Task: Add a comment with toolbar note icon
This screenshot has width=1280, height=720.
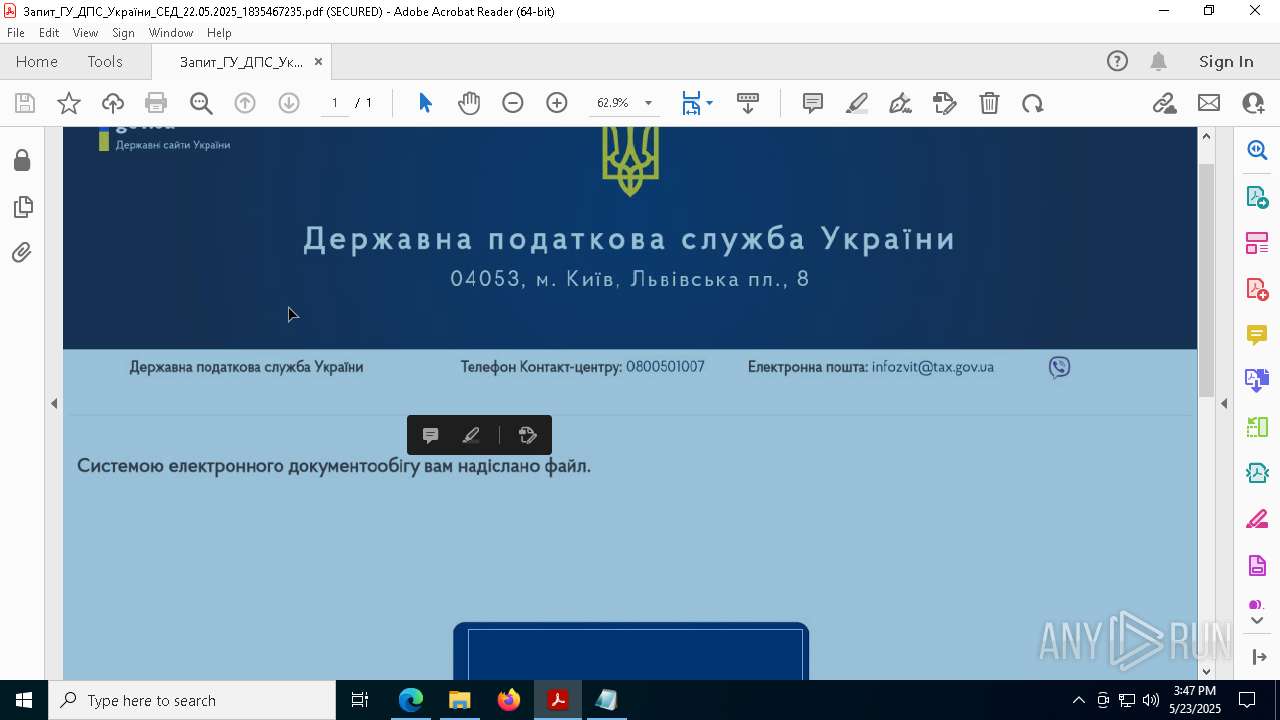Action: point(813,103)
